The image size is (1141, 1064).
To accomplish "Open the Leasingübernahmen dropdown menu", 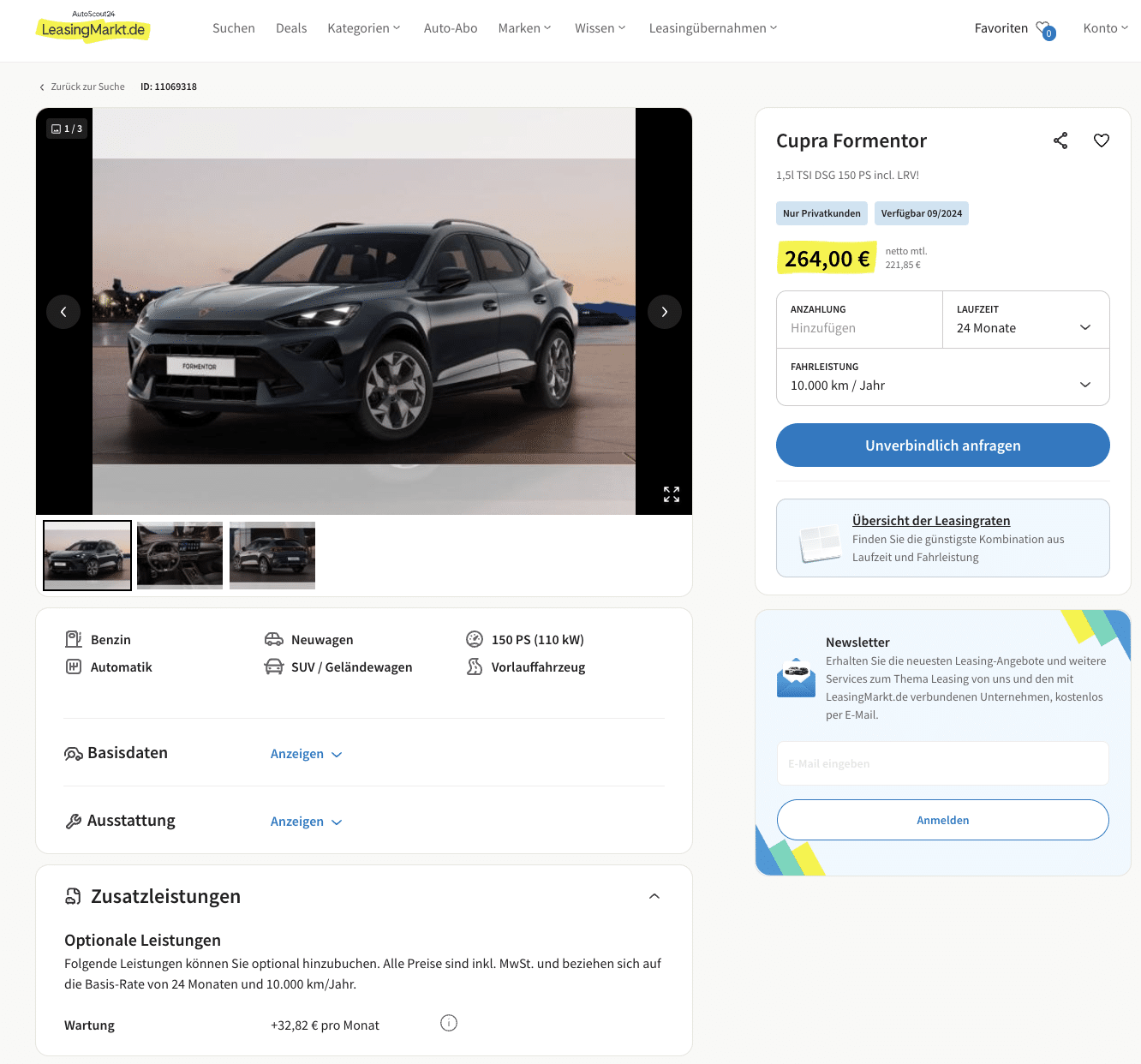I will (x=714, y=28).
